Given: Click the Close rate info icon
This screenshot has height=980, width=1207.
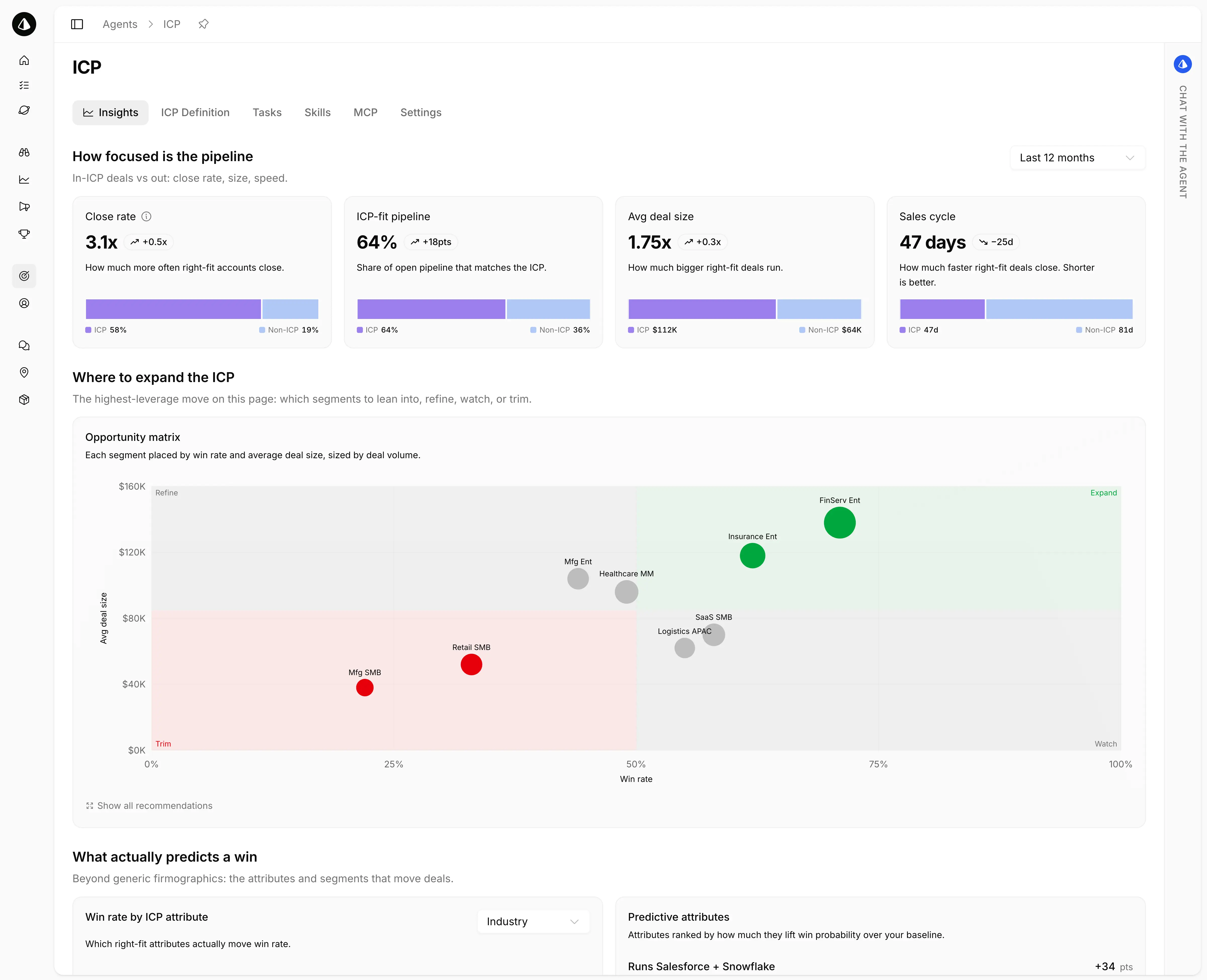Looking at the screenshot, I should click(x=146, y=217).
